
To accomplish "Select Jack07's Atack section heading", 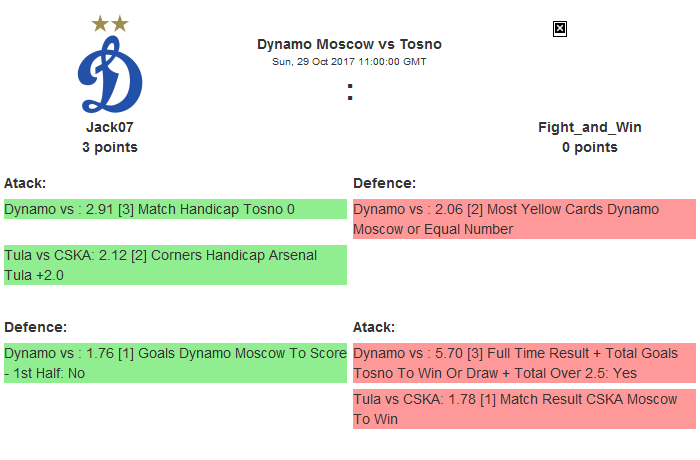I will 25,183.
